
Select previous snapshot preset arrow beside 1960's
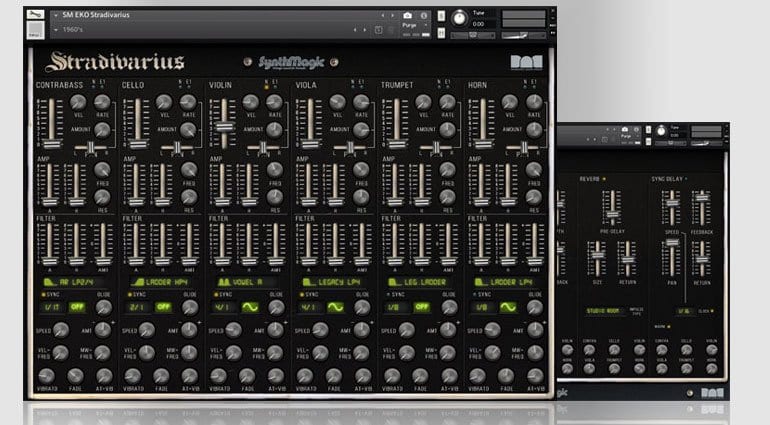(355, 30)
